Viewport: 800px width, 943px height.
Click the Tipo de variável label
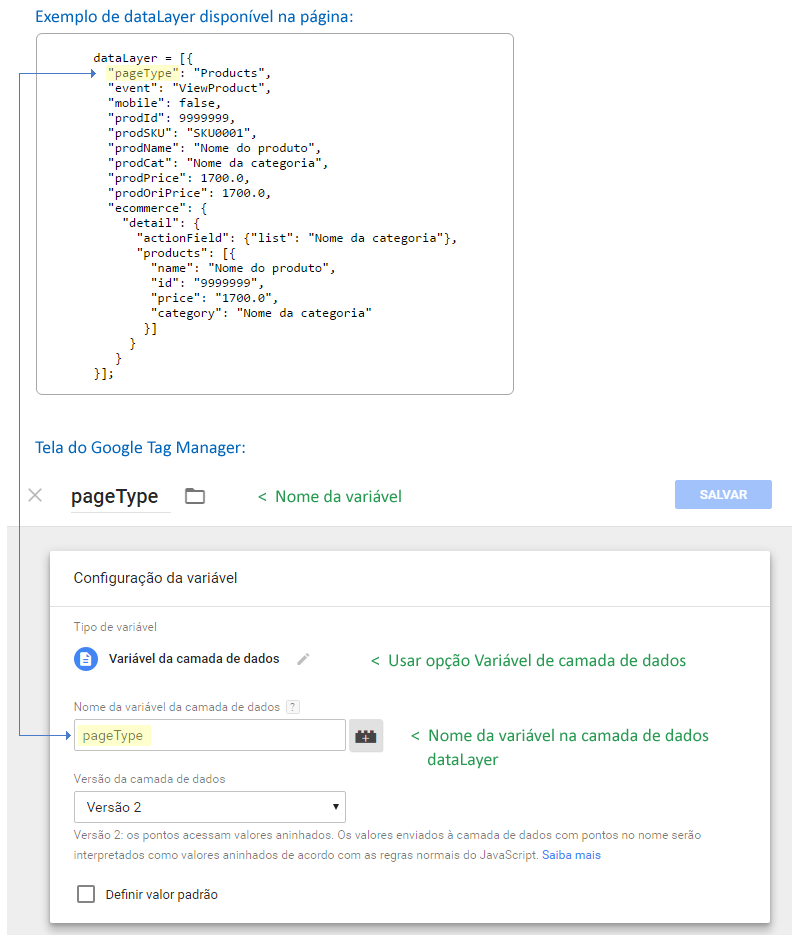click(115, 627)
